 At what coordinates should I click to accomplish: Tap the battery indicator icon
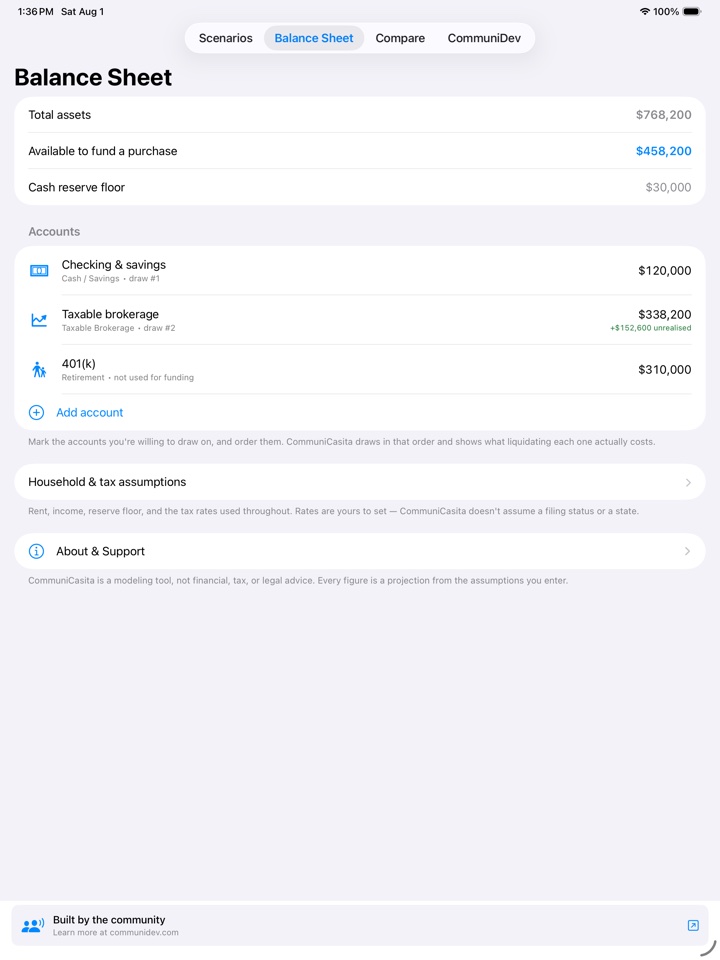point(692,12)
